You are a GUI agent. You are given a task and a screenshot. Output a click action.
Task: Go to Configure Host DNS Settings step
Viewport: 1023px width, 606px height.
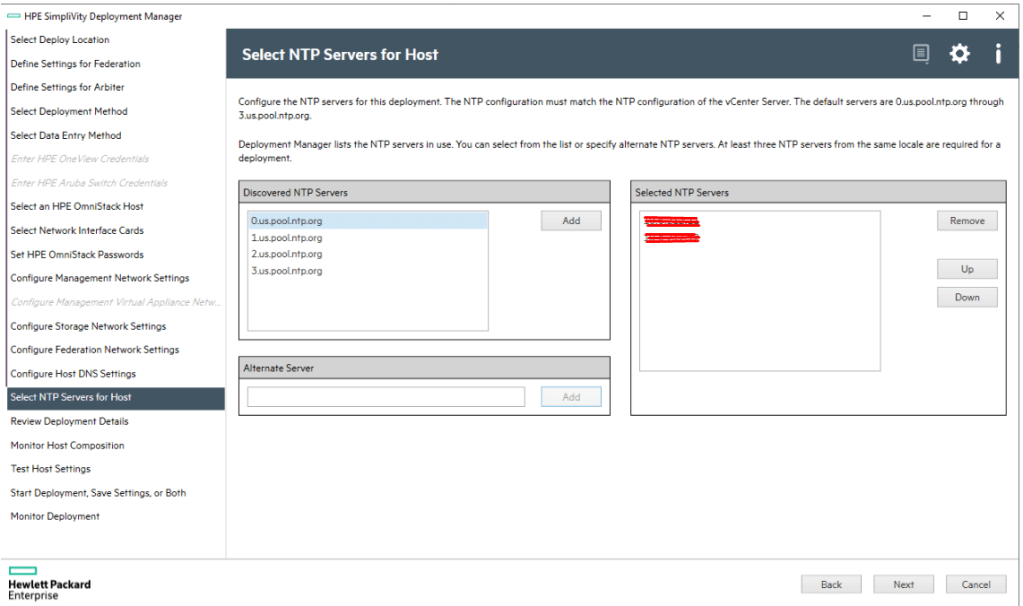point(73,374)
